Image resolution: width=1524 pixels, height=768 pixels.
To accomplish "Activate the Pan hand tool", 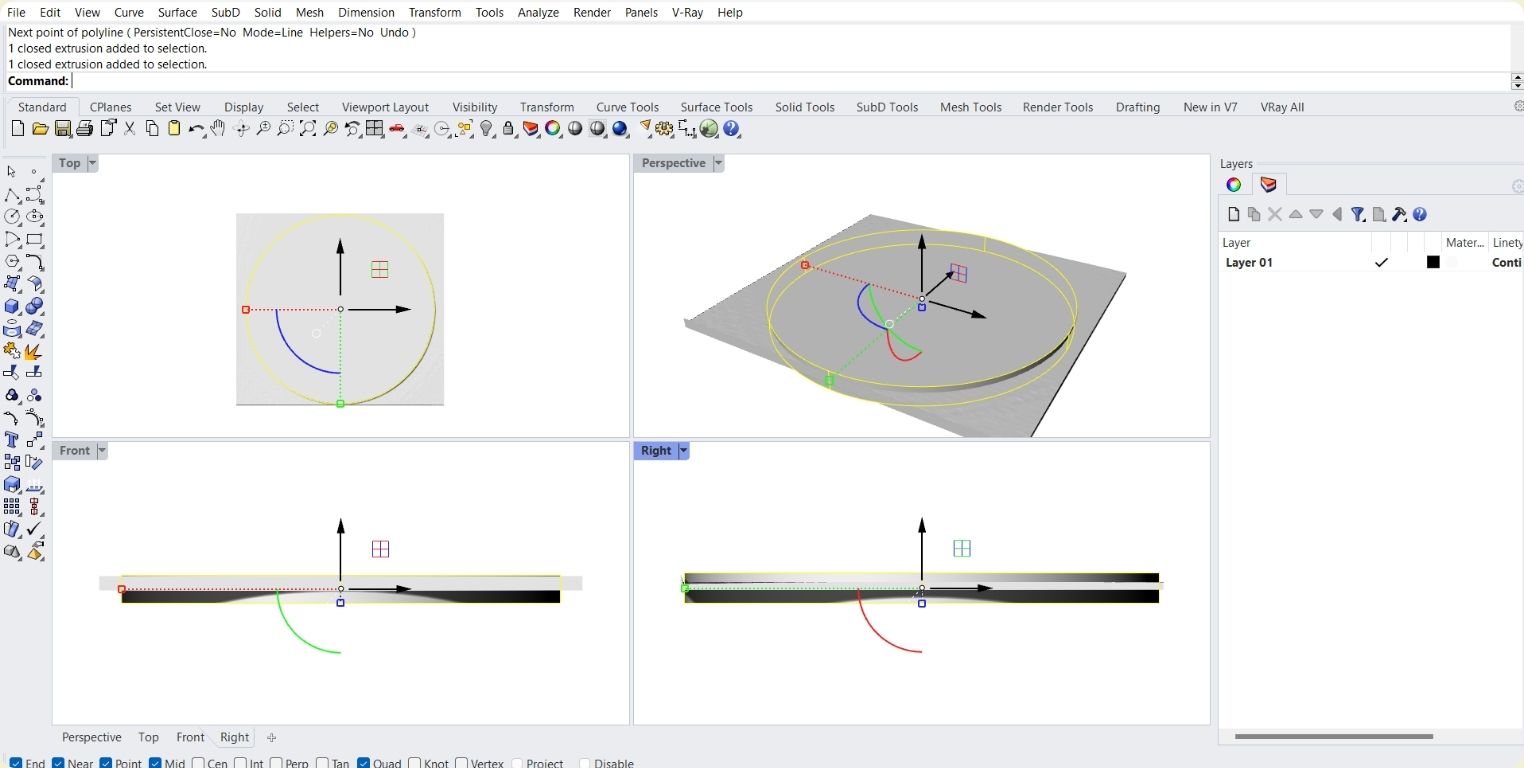I will pyautogui.click(x=218, y=129).
